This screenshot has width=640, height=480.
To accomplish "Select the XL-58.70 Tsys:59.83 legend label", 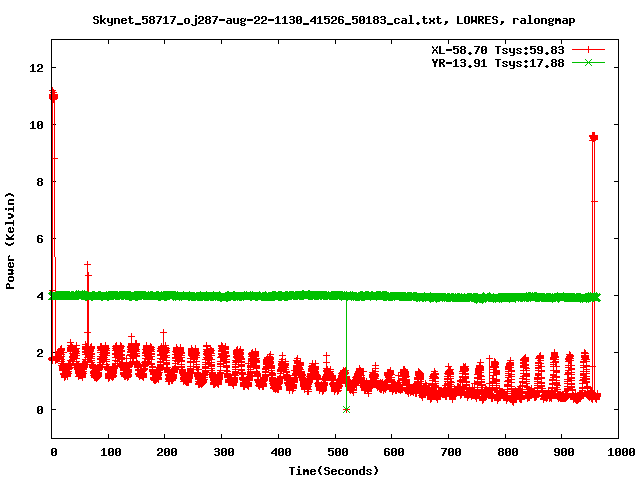I will (498, 50).
